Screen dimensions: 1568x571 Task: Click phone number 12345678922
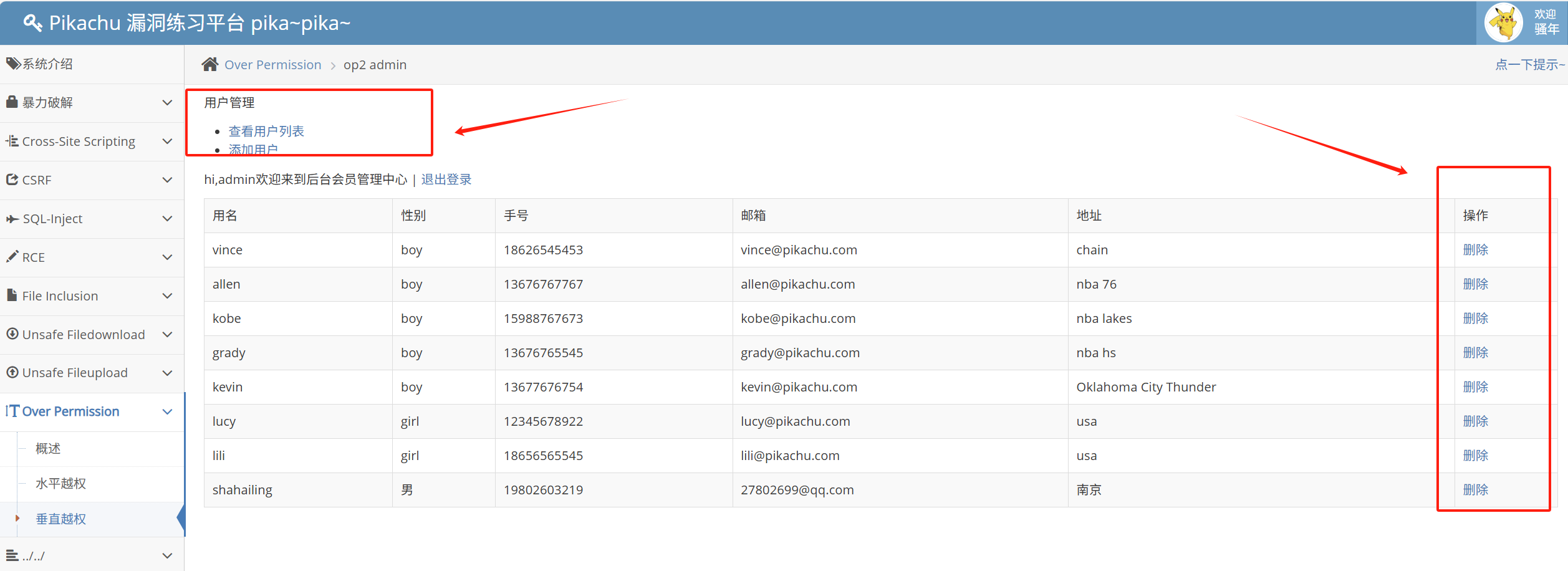pyautogui.click(x=543, y=421)
